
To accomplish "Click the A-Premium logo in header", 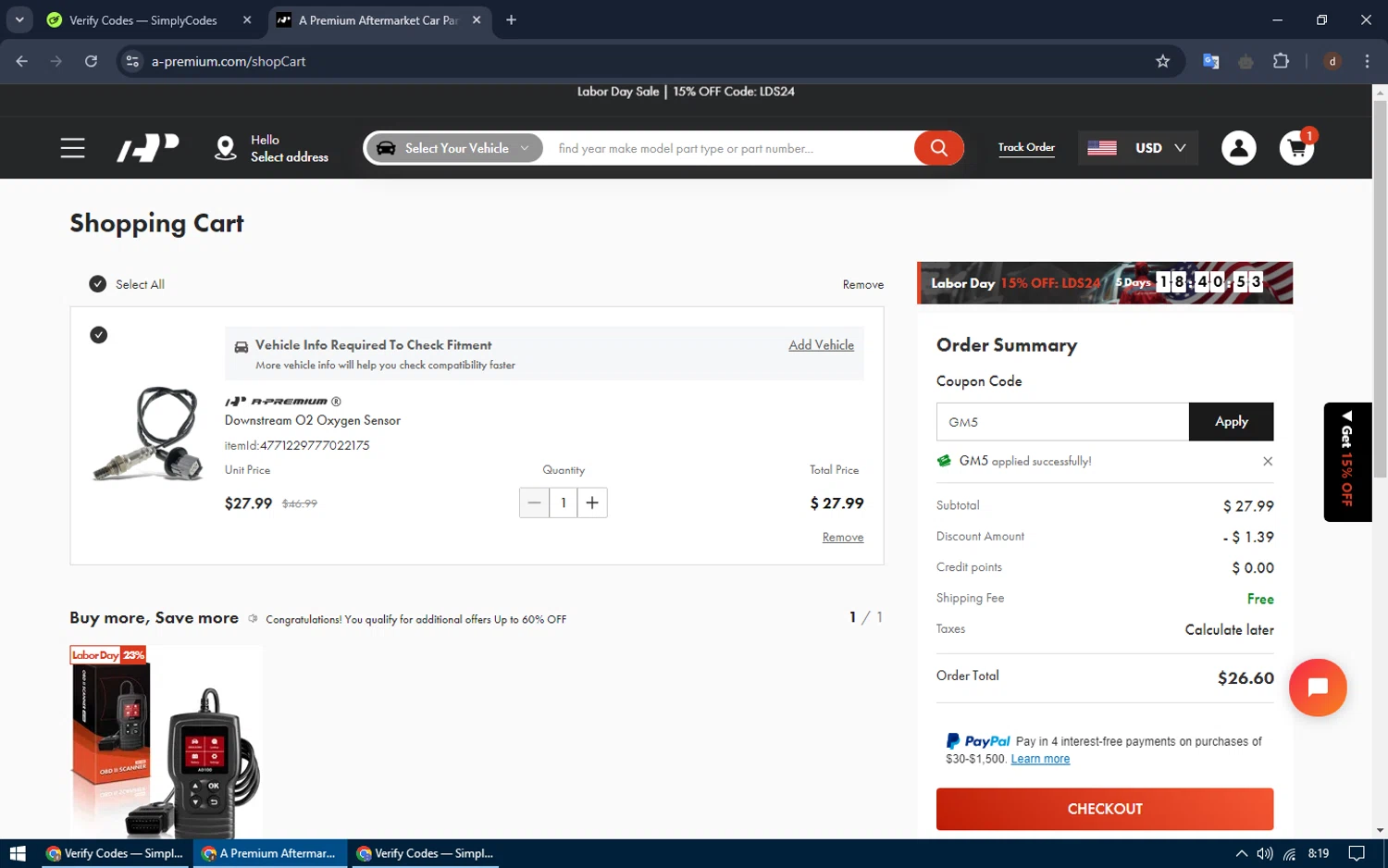I will [x=148, y=148].
